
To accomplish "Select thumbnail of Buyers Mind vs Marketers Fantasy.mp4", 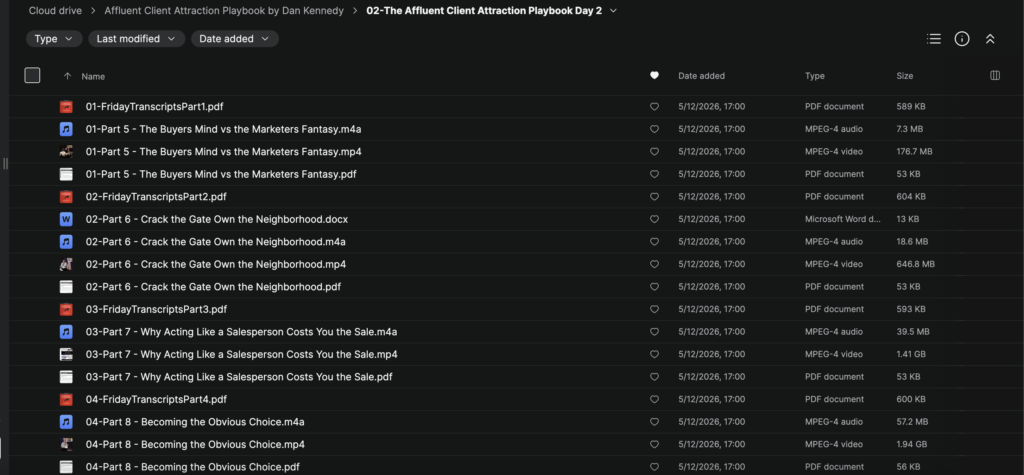I will 66,152.
